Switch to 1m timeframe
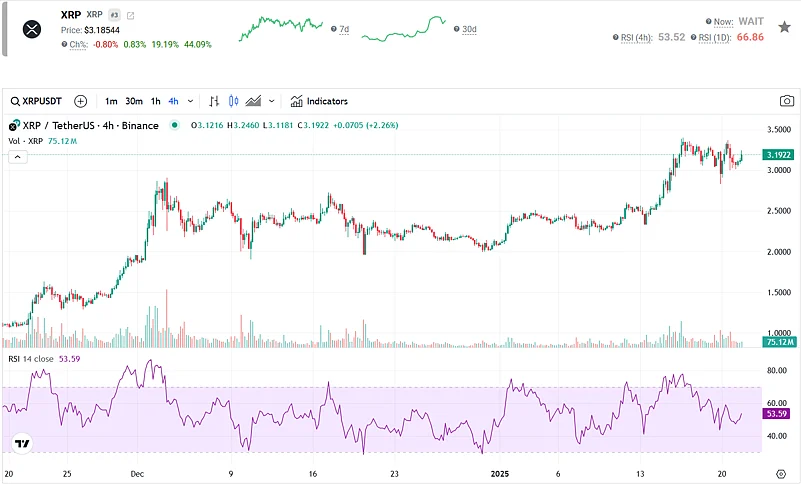The width and height of the screenshot is (801, 484). [111, 101]
